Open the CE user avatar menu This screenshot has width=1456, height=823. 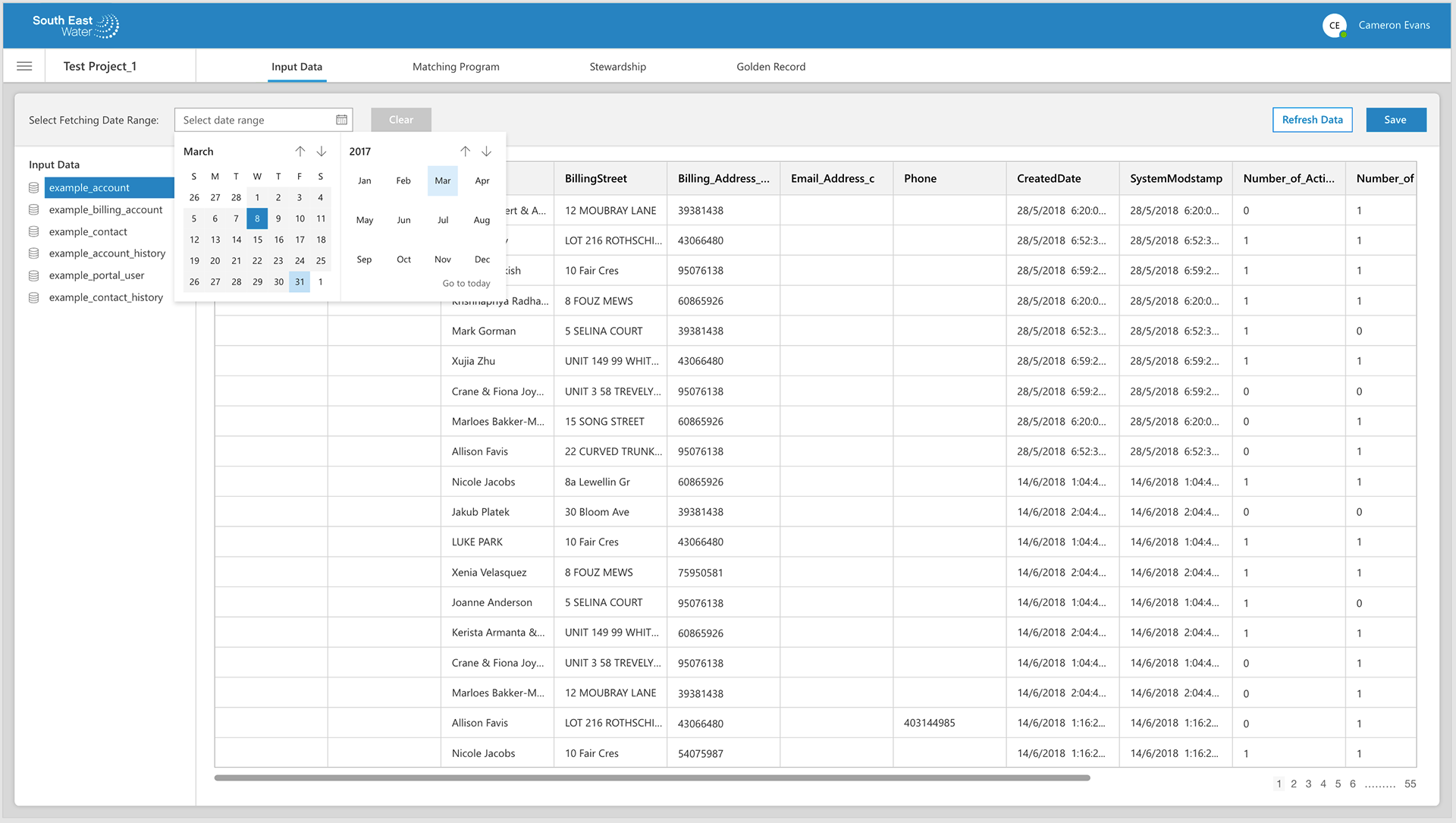(1335, 25)
